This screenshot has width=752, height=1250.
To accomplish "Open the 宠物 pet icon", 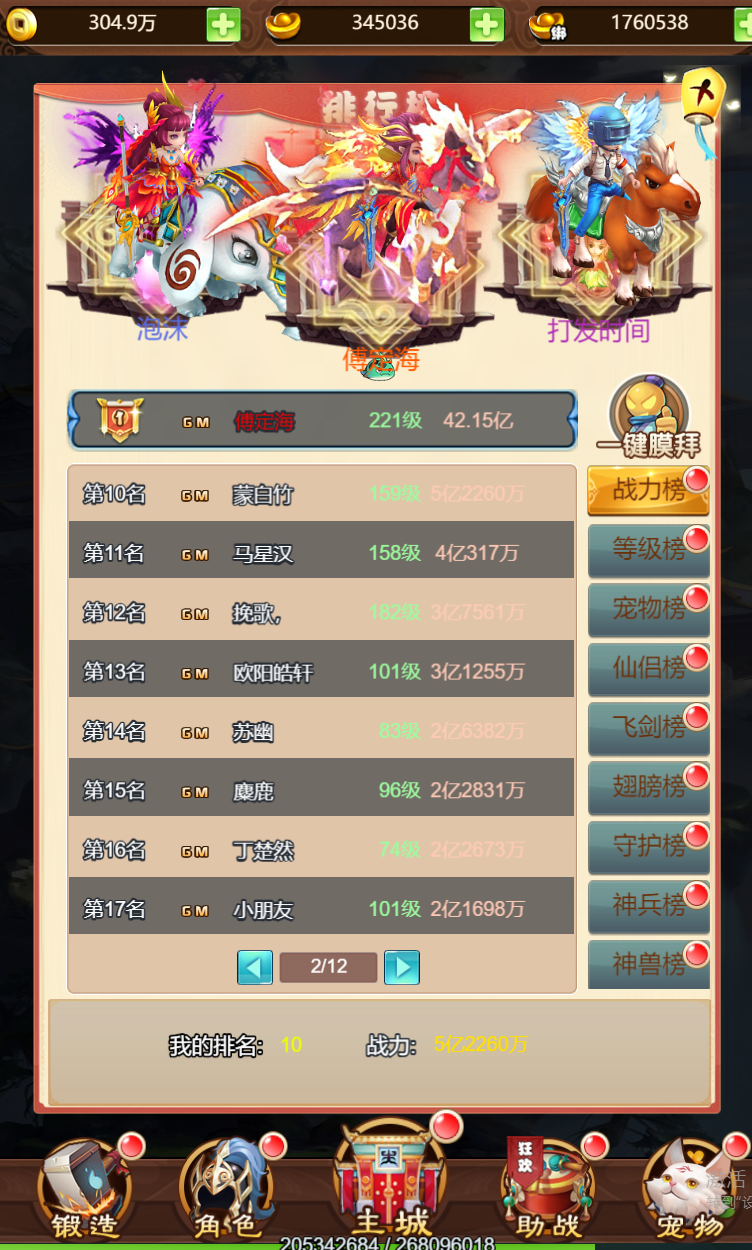I will point(690,1190).
